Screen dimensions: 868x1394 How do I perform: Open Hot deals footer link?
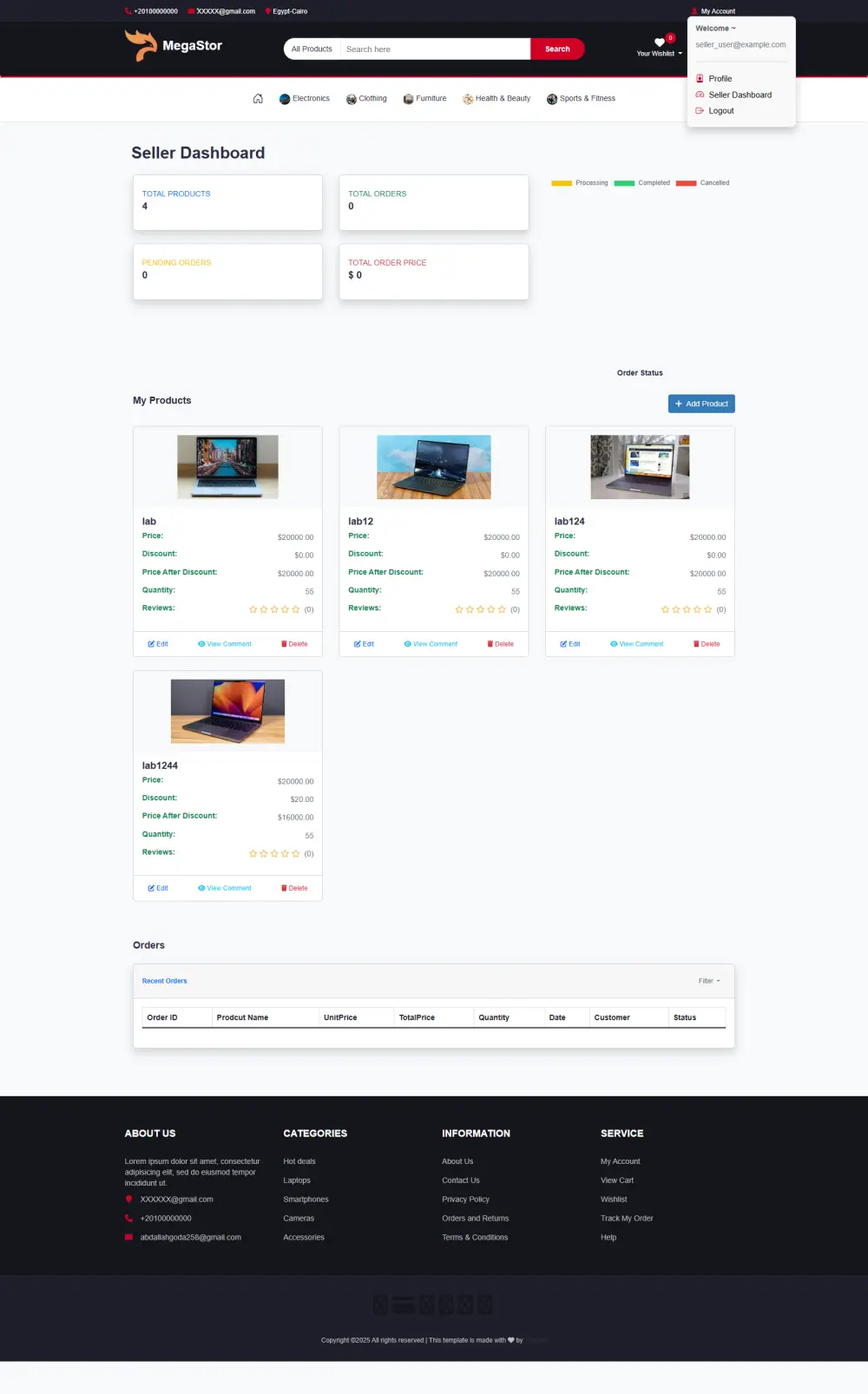tap(299, 1161)
